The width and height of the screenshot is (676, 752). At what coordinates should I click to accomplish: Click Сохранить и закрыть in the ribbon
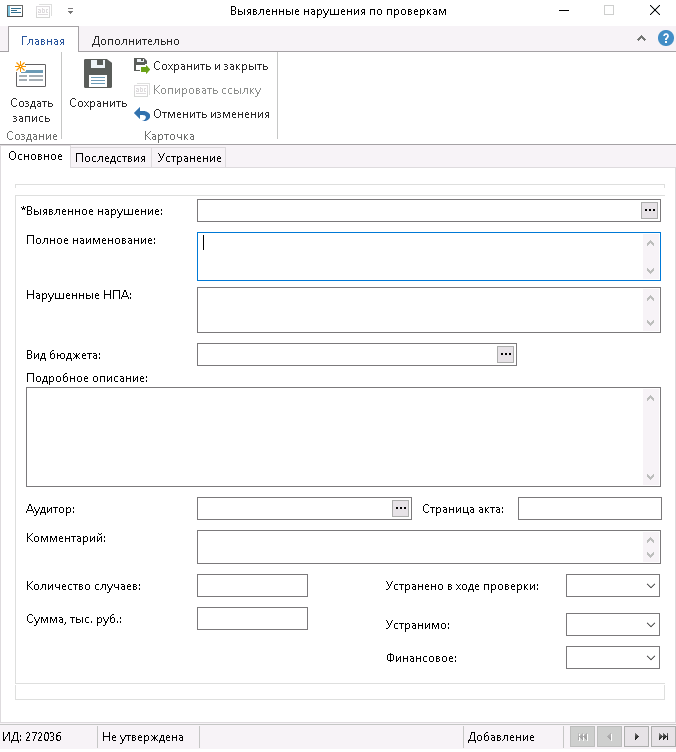201,66
